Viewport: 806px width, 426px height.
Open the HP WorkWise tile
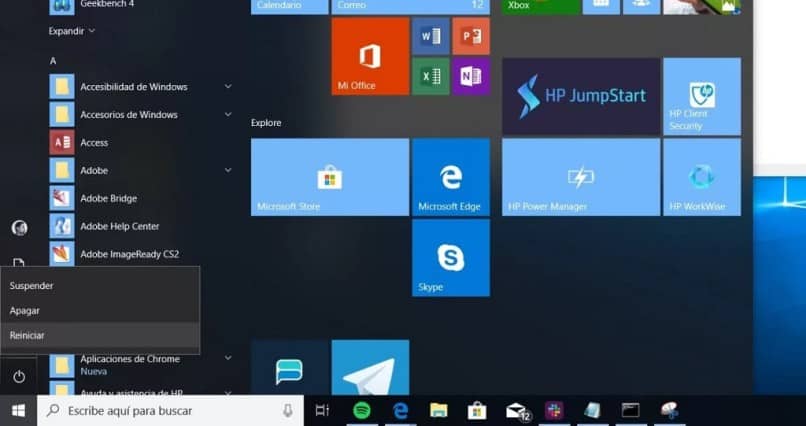702,177
